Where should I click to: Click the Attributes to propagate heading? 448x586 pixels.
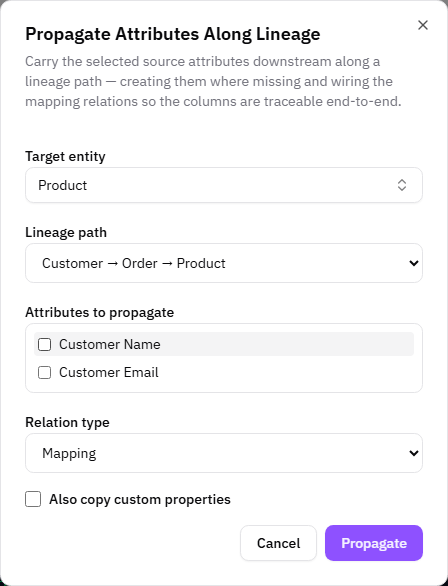tap(99, 312)
